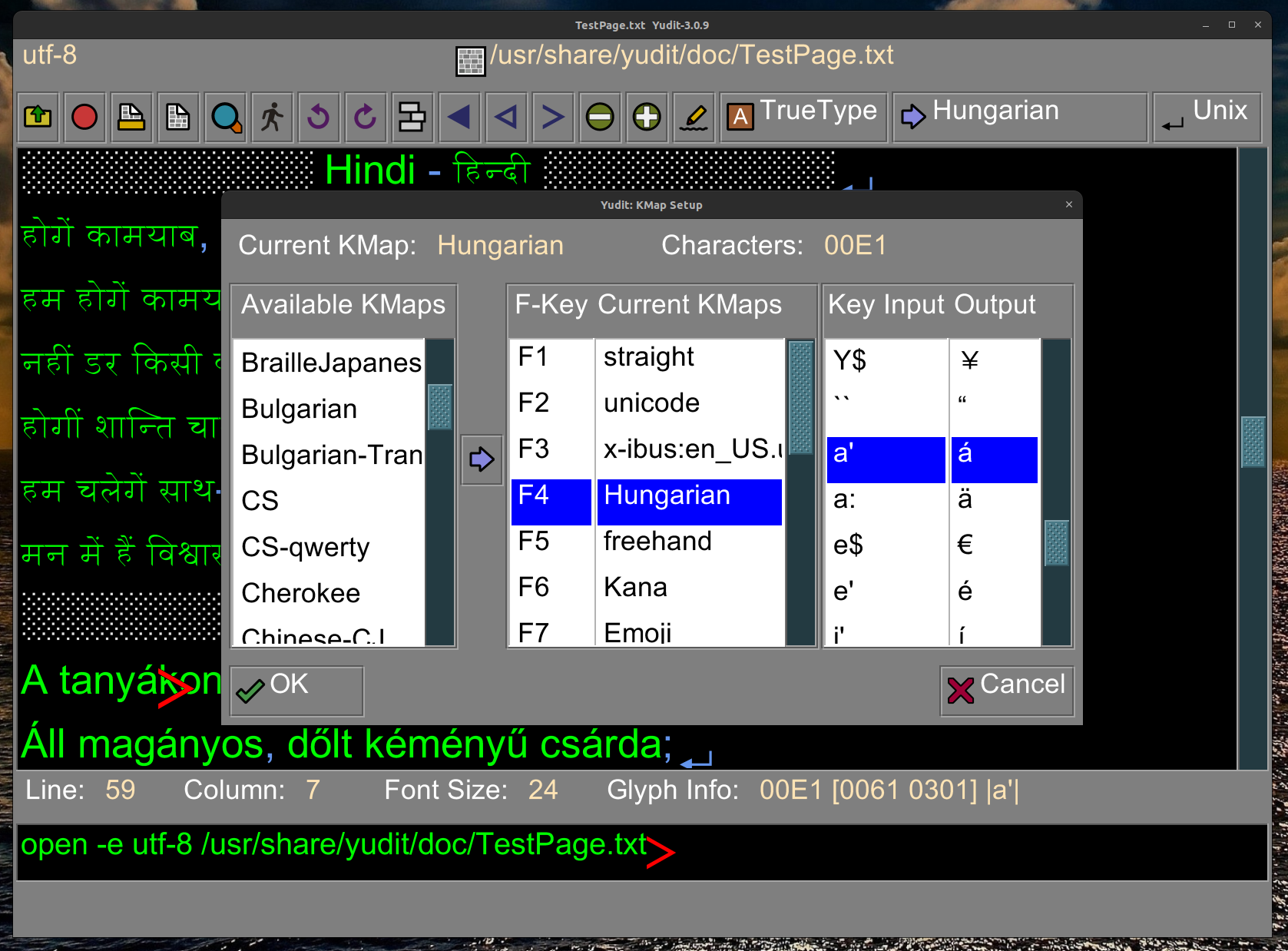Click the green plus font size icon
The height and width of the screenshot is (951, 1288).
(x=647, y=118)
